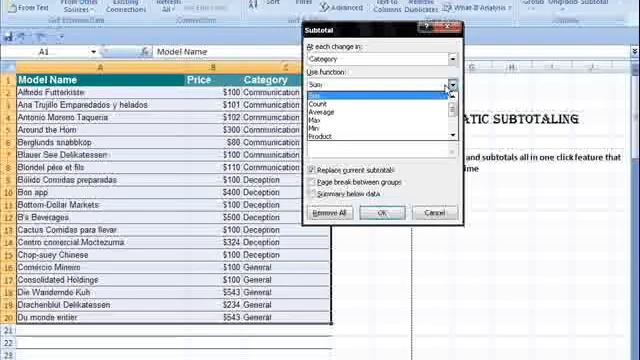
Task: Click the Filter ribbon button
Action: [304, 3]
